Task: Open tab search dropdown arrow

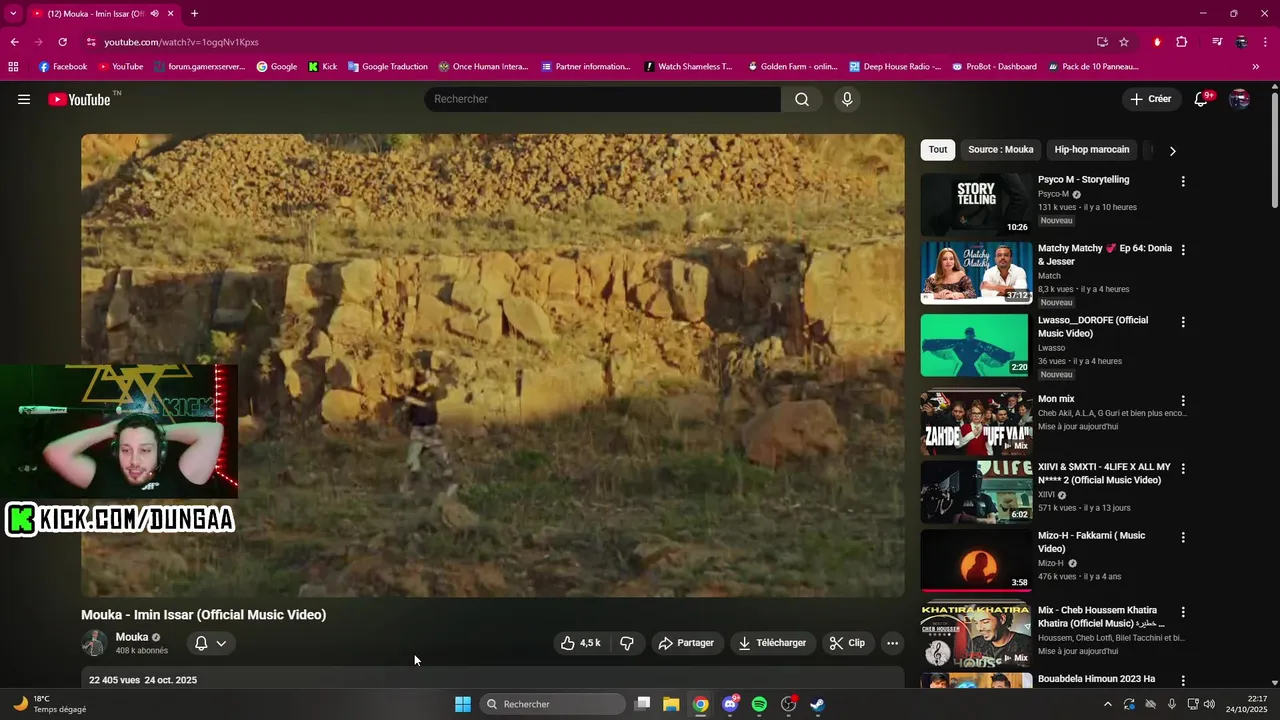Action: 13,14
